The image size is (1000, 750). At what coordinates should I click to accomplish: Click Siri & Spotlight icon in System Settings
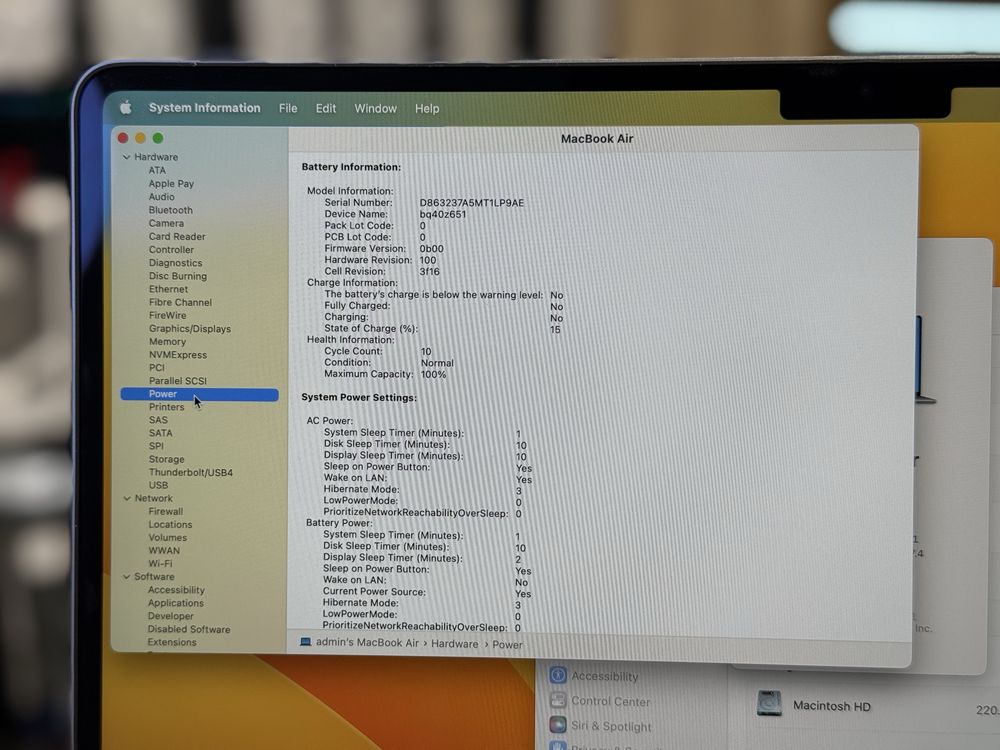point(558,724)
